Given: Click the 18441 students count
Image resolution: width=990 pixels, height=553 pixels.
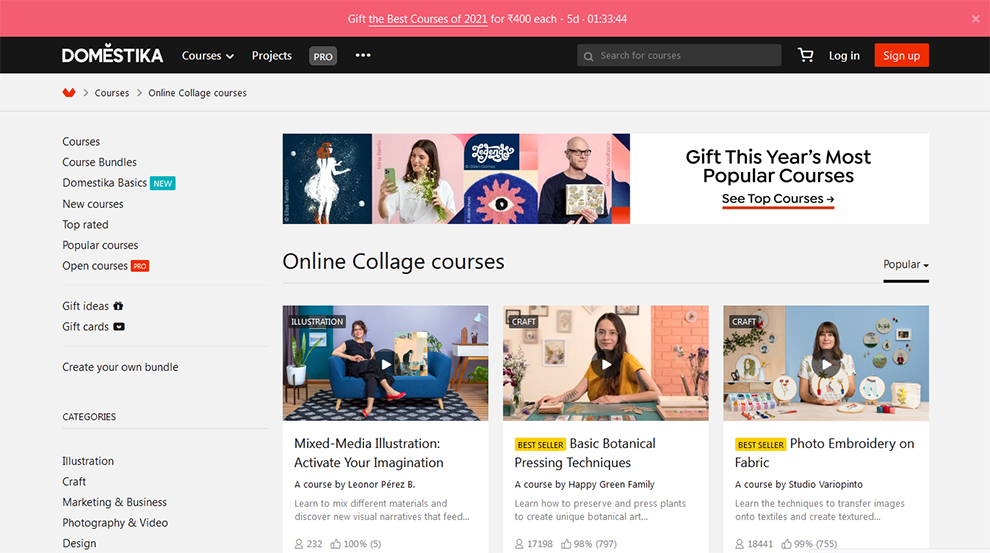Looking at the screenshot, I should click(760, 544).
